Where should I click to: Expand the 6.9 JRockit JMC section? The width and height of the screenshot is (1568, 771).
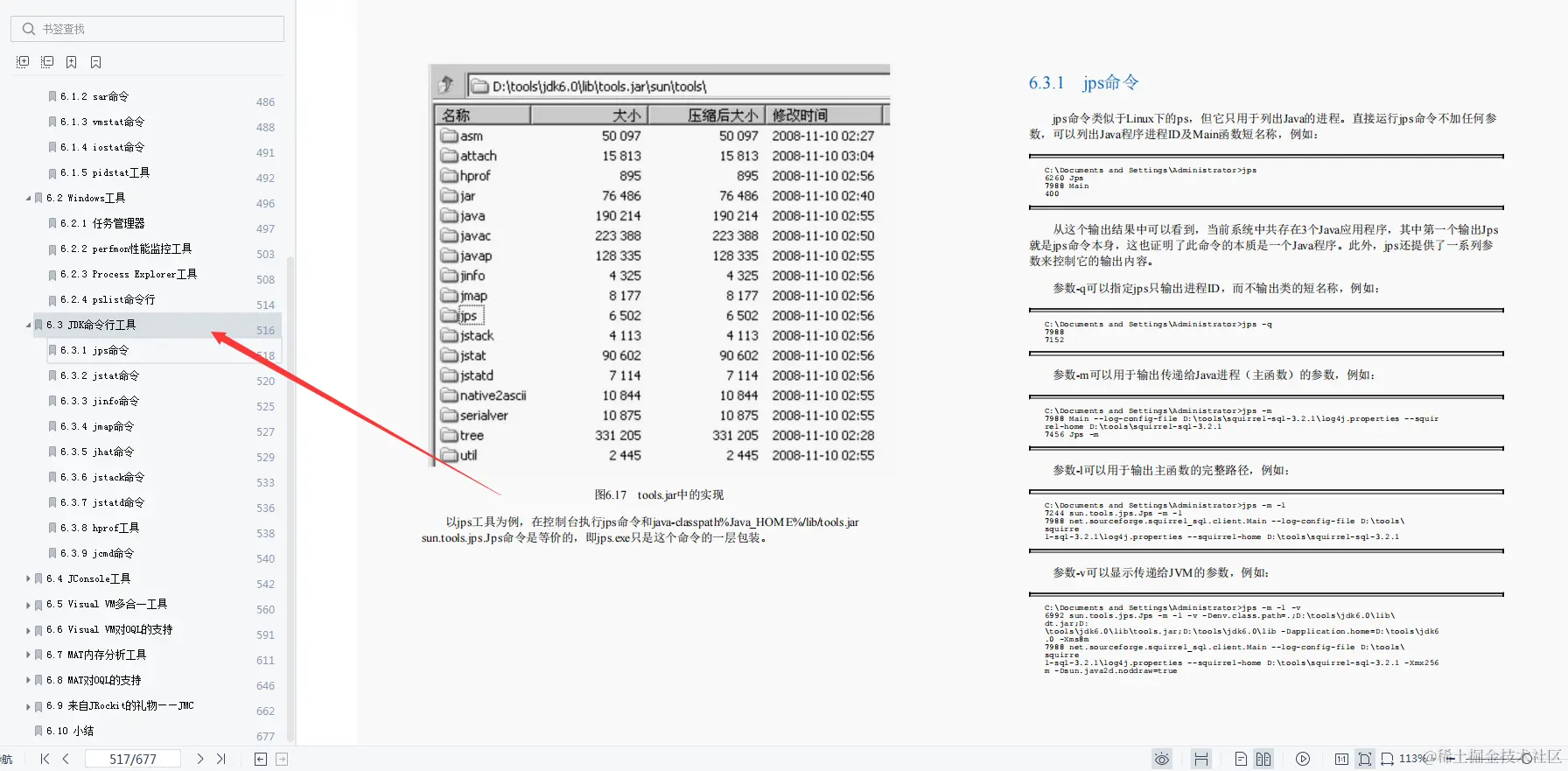(x=28, y=706)
